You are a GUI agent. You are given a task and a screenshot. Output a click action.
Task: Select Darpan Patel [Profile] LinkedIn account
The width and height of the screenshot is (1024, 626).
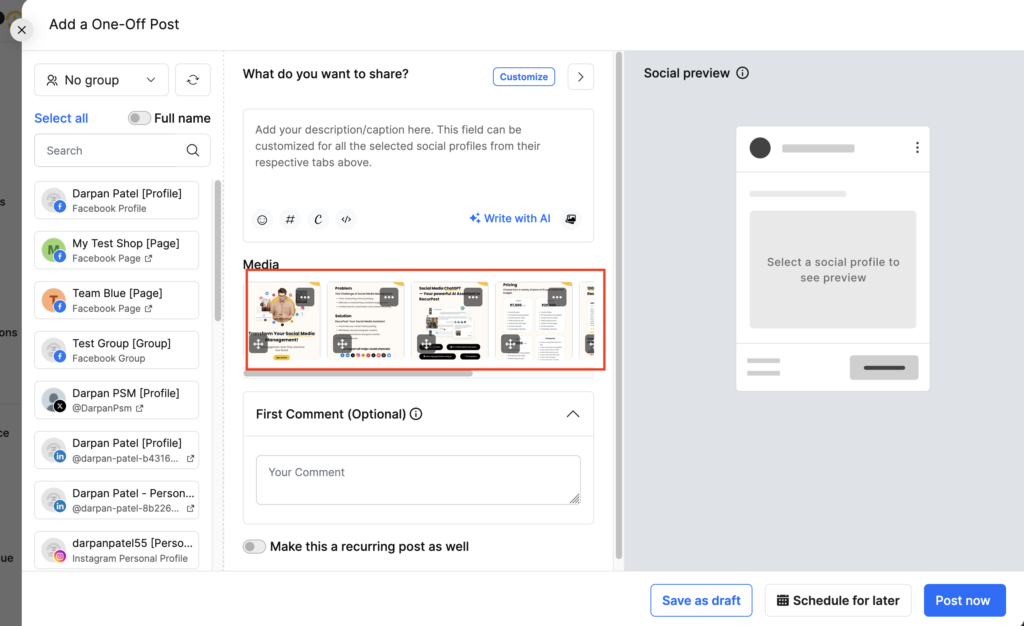tap(116, 450)
